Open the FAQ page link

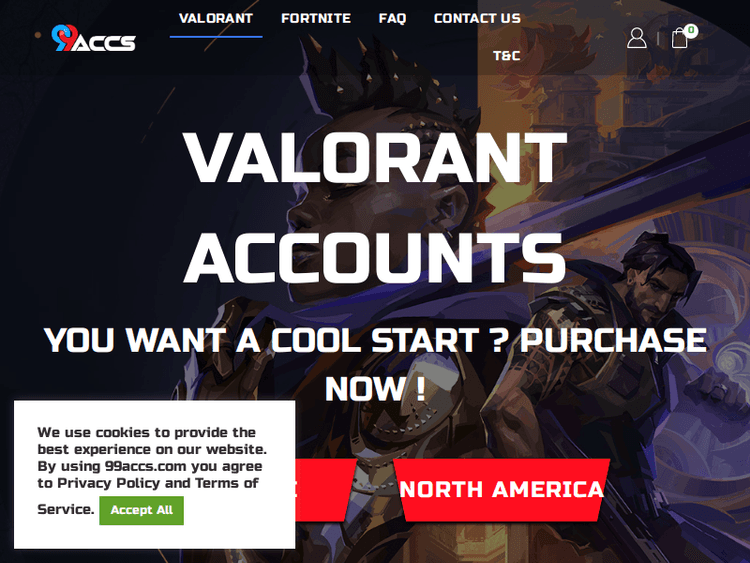pyautogui.click(x=392, y=19)
